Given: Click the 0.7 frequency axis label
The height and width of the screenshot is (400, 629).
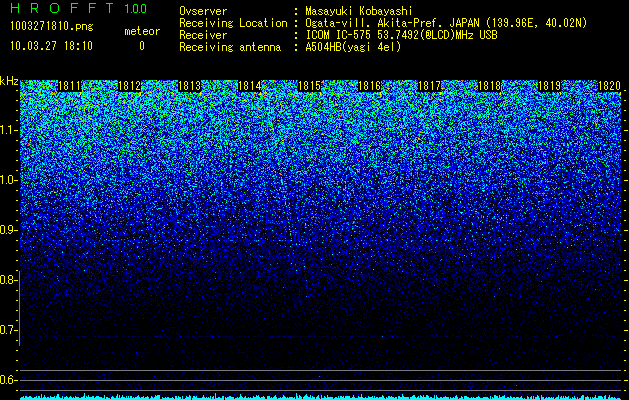Looking at the screenshot, I should click(x=8, y=330).
